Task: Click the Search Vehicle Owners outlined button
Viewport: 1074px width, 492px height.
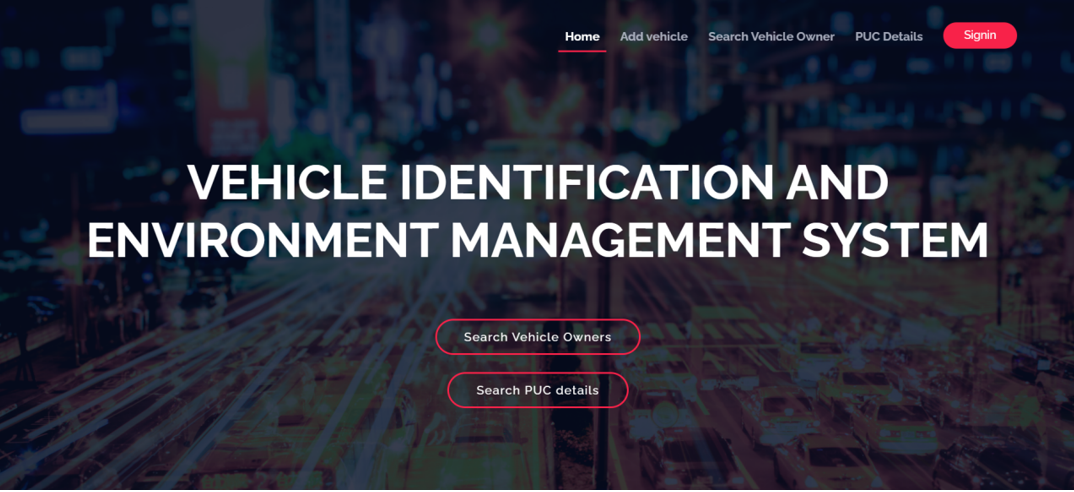Action: pos(538,337)
